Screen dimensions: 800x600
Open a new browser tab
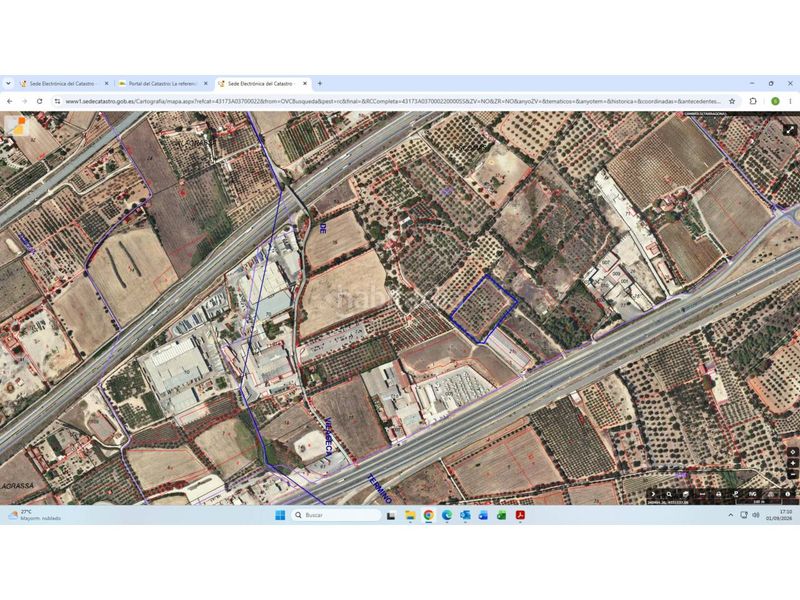pos(320,84)
